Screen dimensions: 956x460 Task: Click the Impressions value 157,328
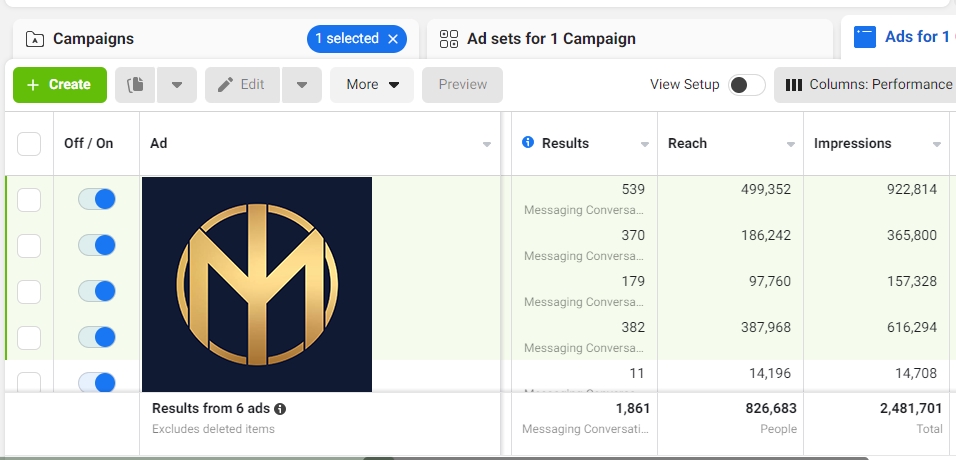tap(911, 281)
